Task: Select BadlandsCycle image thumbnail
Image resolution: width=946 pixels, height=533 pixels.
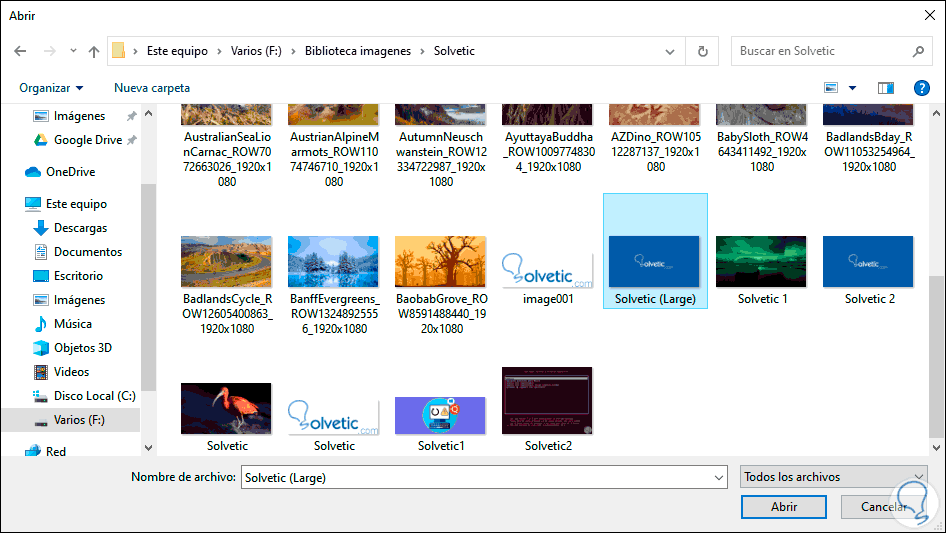Action: [226, 261]
